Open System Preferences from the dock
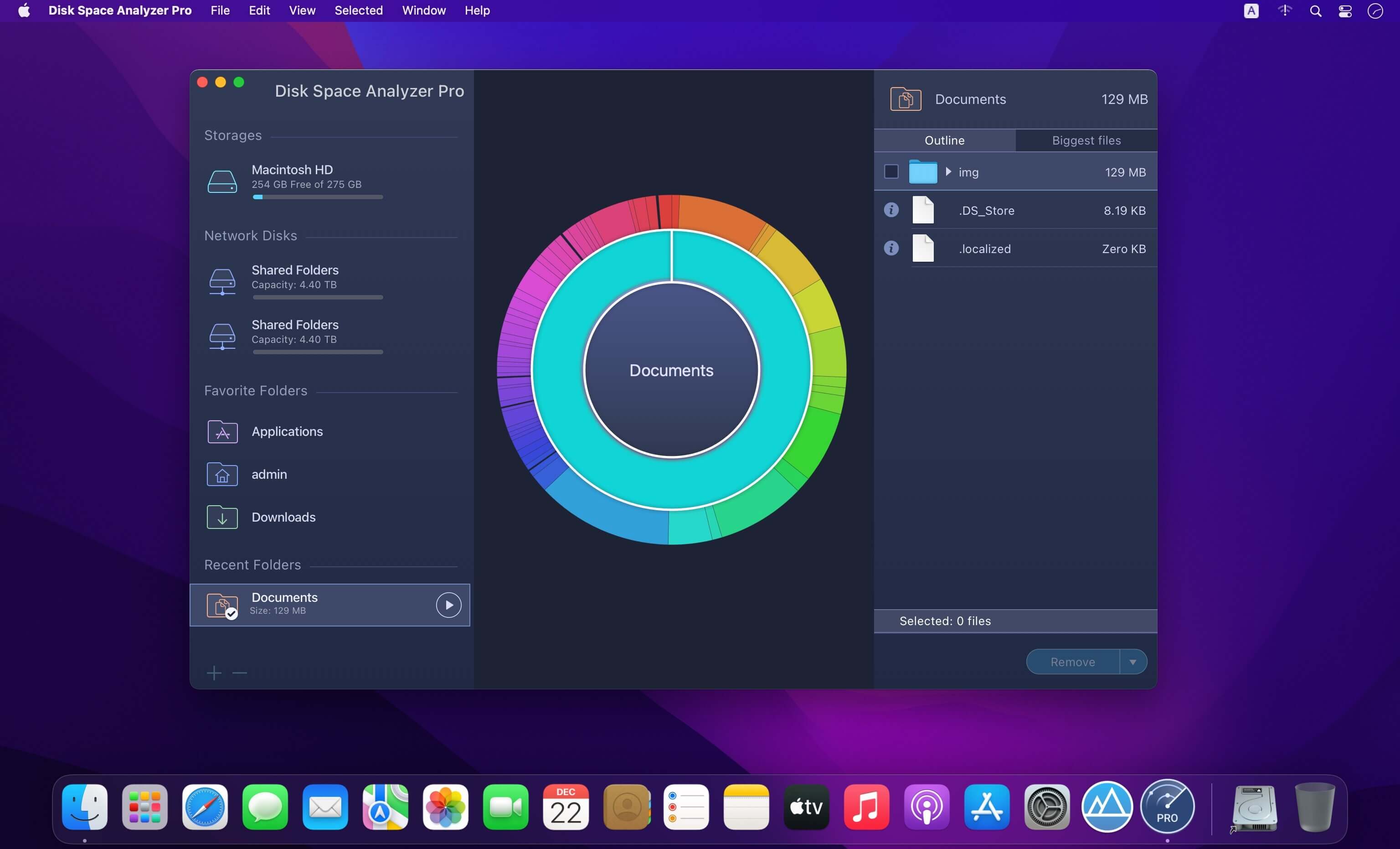This screenshot has height=849, width=1400. 1047,807
